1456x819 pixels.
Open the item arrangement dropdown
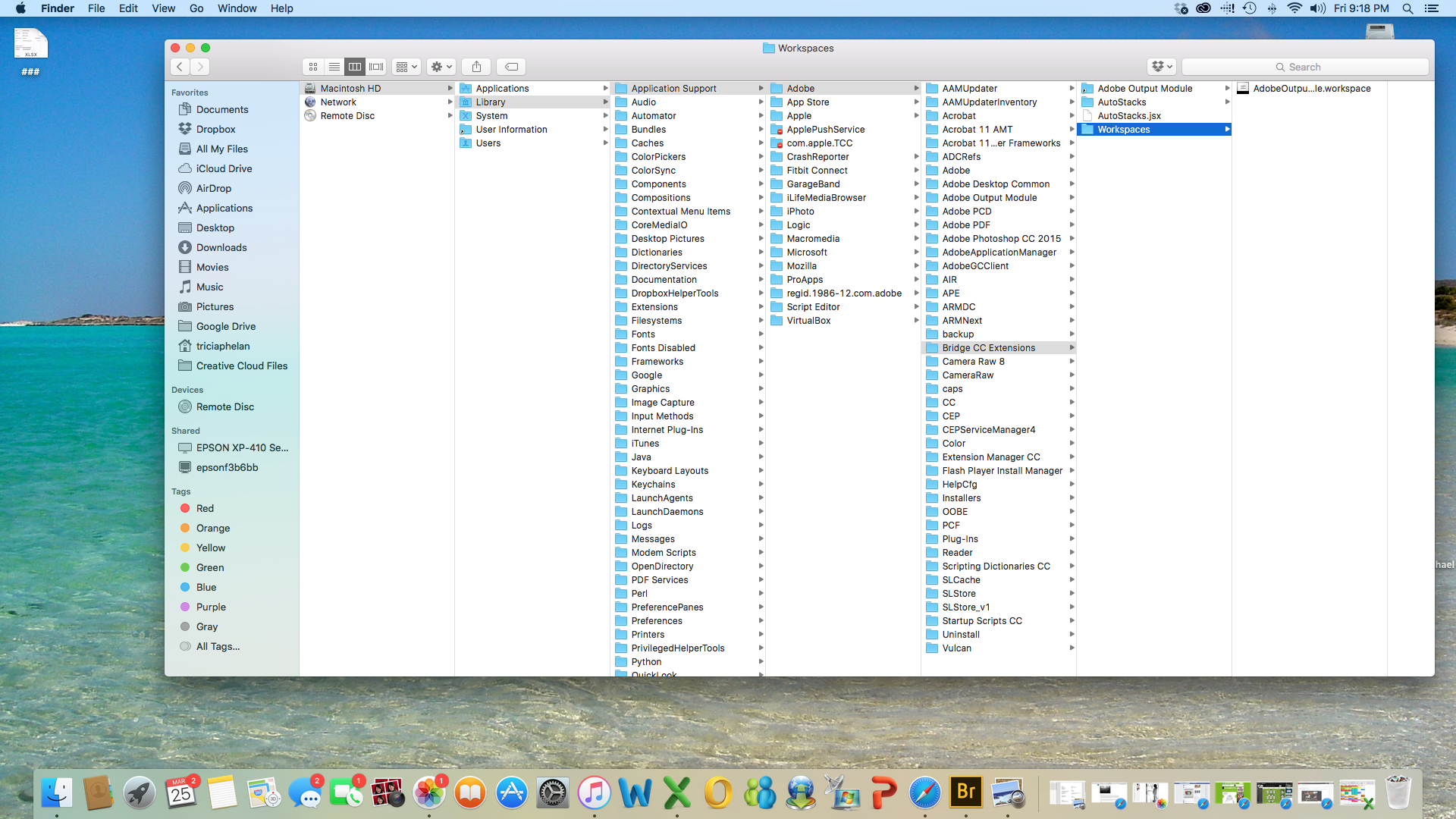[x=406, y=67]
